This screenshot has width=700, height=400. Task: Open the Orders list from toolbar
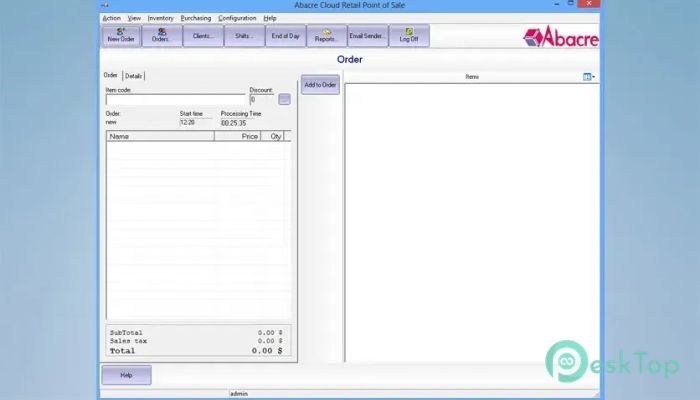click(x=162, y=36)
